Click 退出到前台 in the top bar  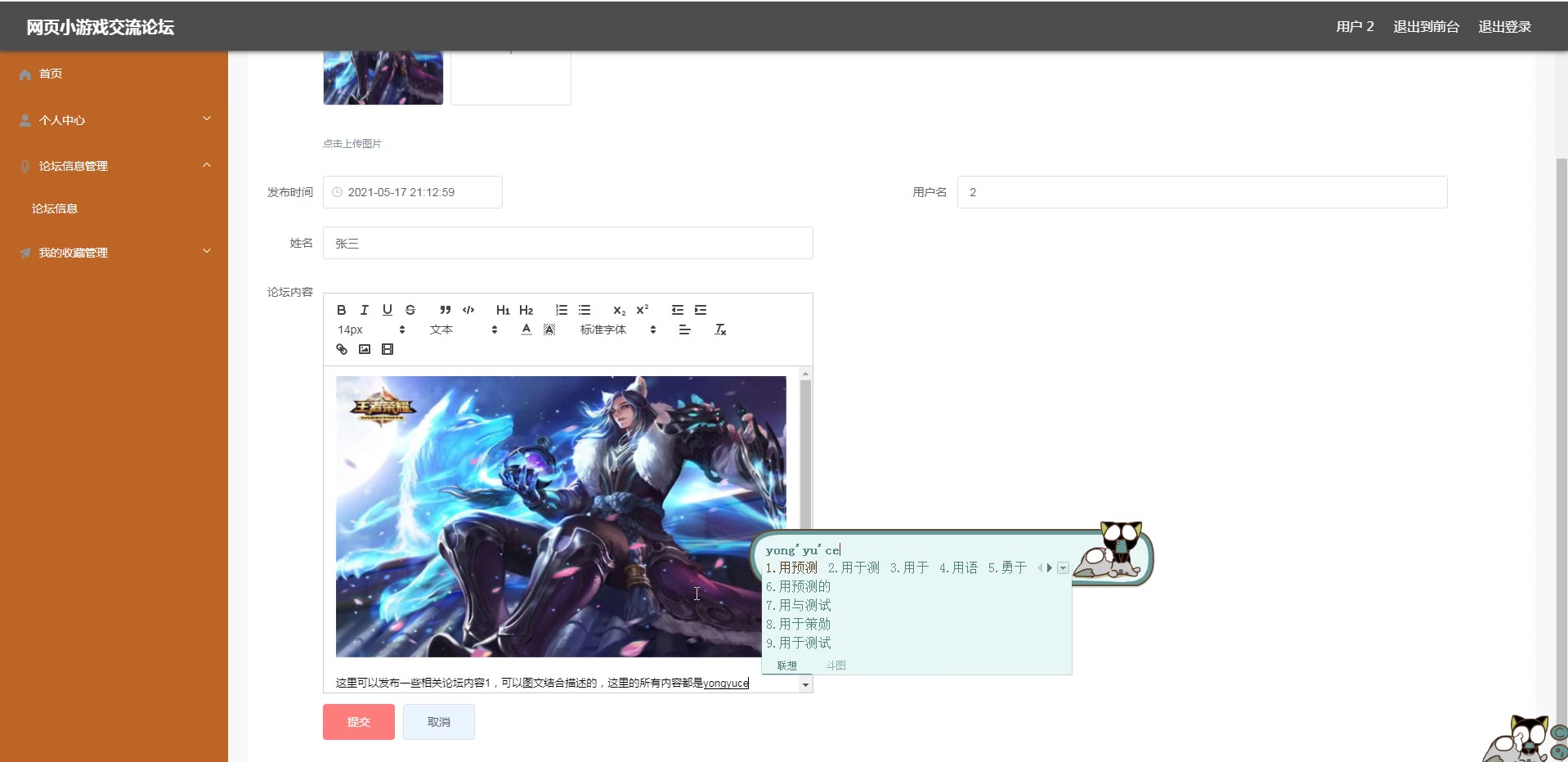coord(1426,27)
